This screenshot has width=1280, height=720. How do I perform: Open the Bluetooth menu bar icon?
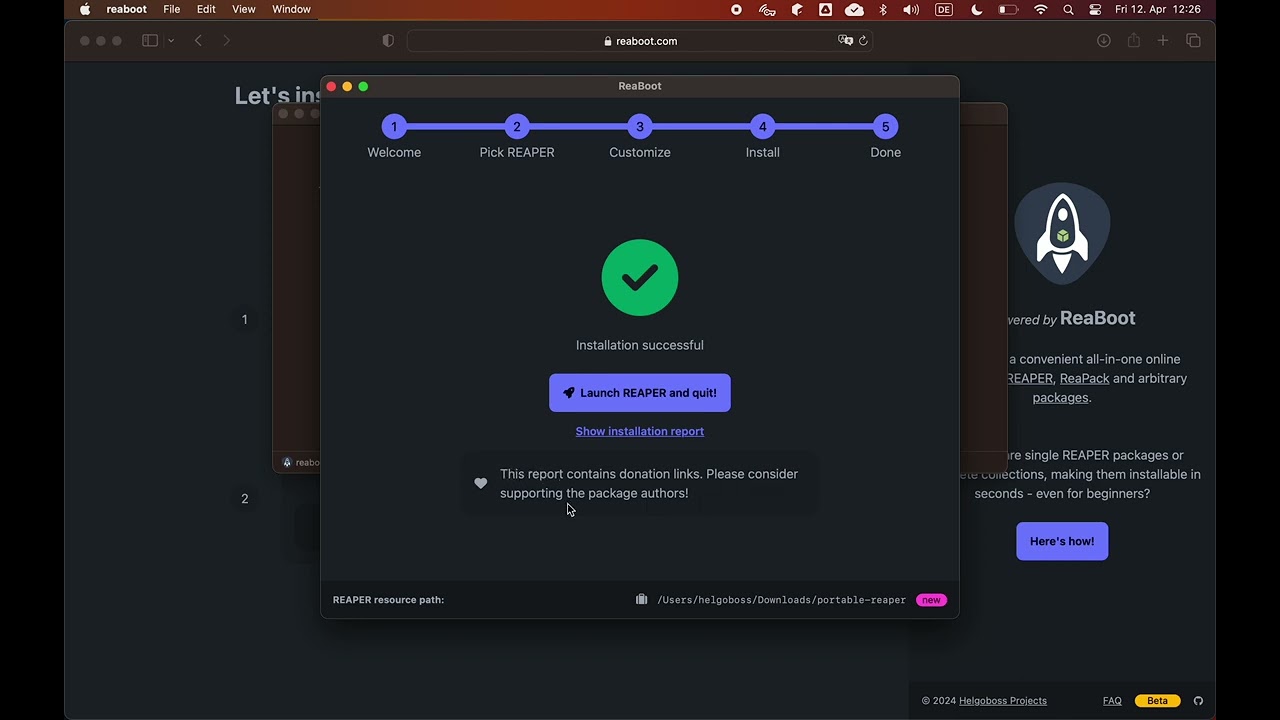pyautogui.click(x=883, y=10)
